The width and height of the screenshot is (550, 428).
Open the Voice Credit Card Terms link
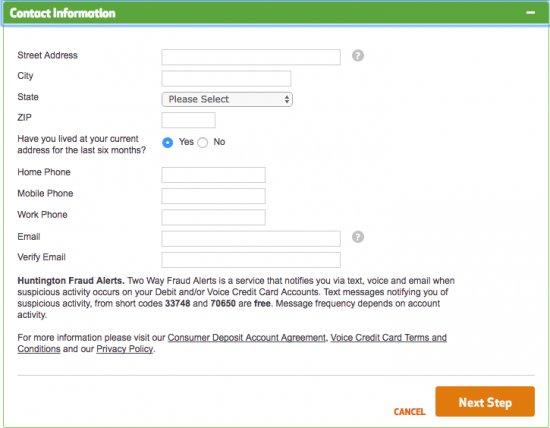click(388, 337)
